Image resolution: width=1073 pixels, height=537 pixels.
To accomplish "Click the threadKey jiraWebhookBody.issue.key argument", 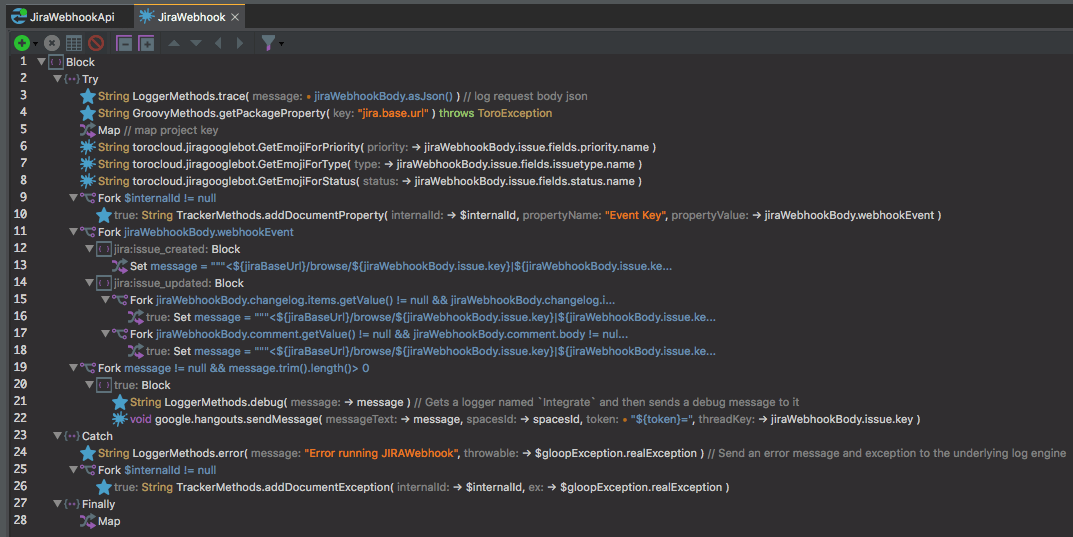I will 842,419.
